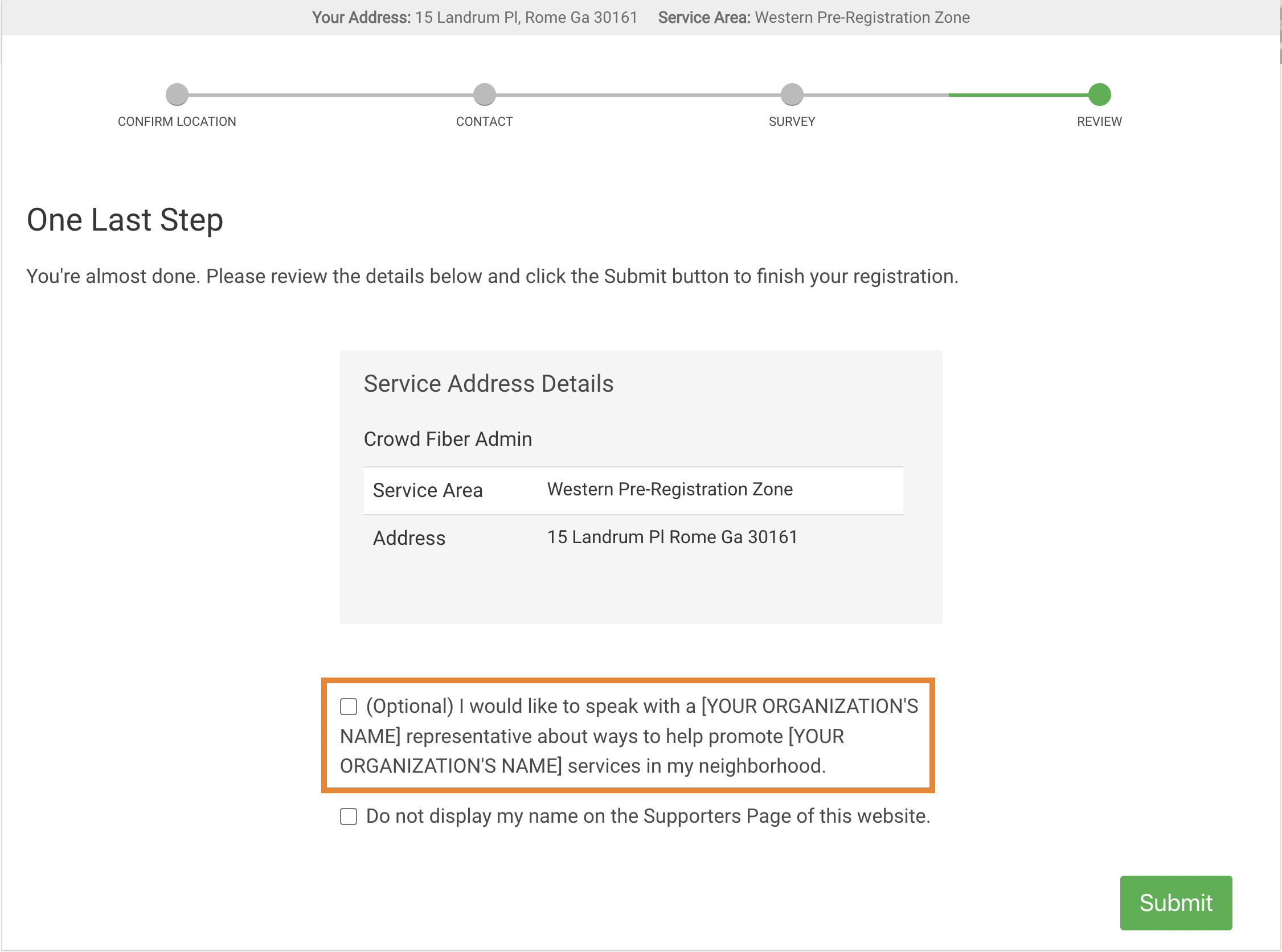Image resolution: width=1282 pixels, height=952 pixels.
Task: Click the Contact step circle
Action: click(x=484, y=95)
